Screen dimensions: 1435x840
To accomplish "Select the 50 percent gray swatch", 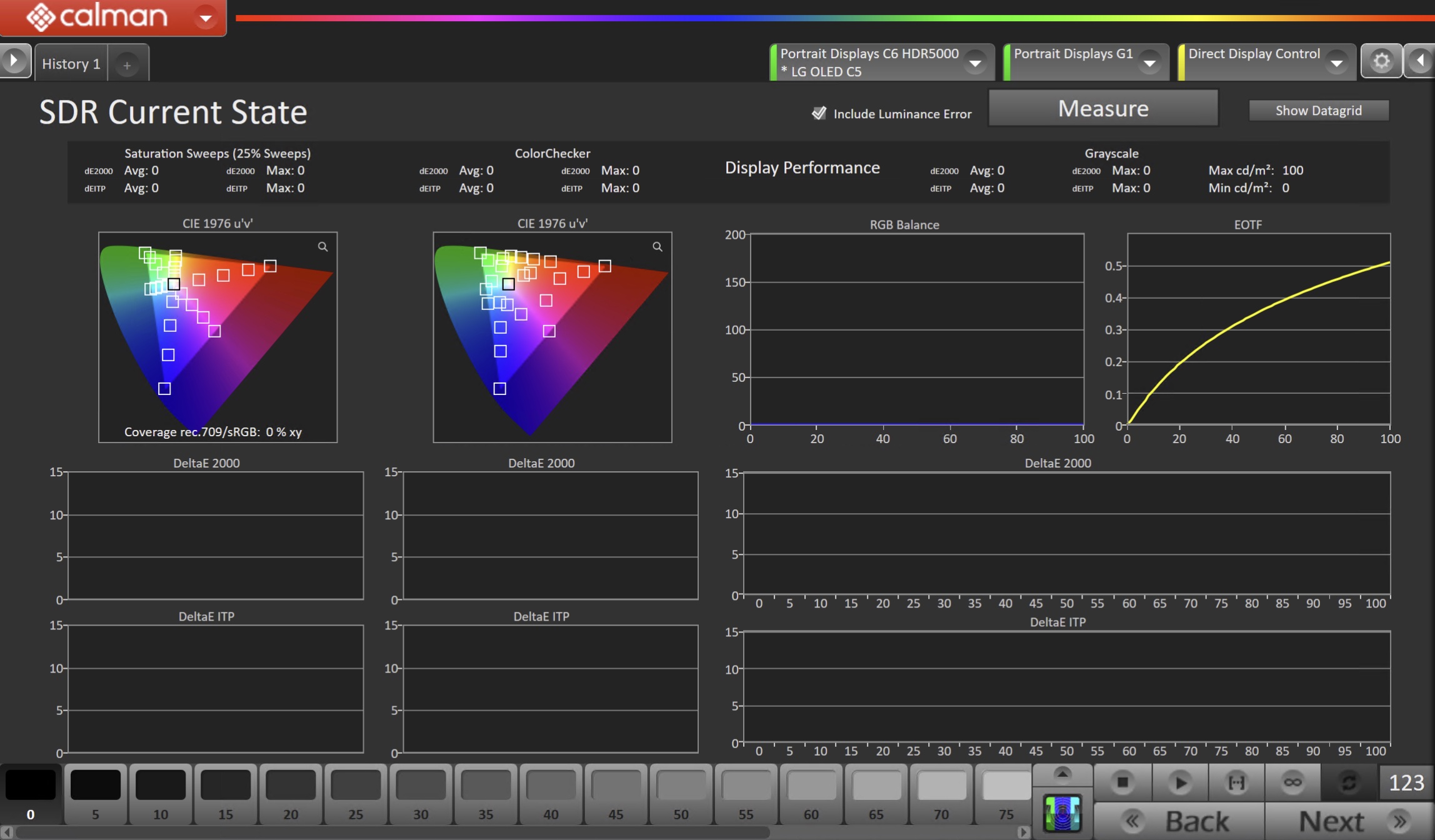I will point(681,792).
